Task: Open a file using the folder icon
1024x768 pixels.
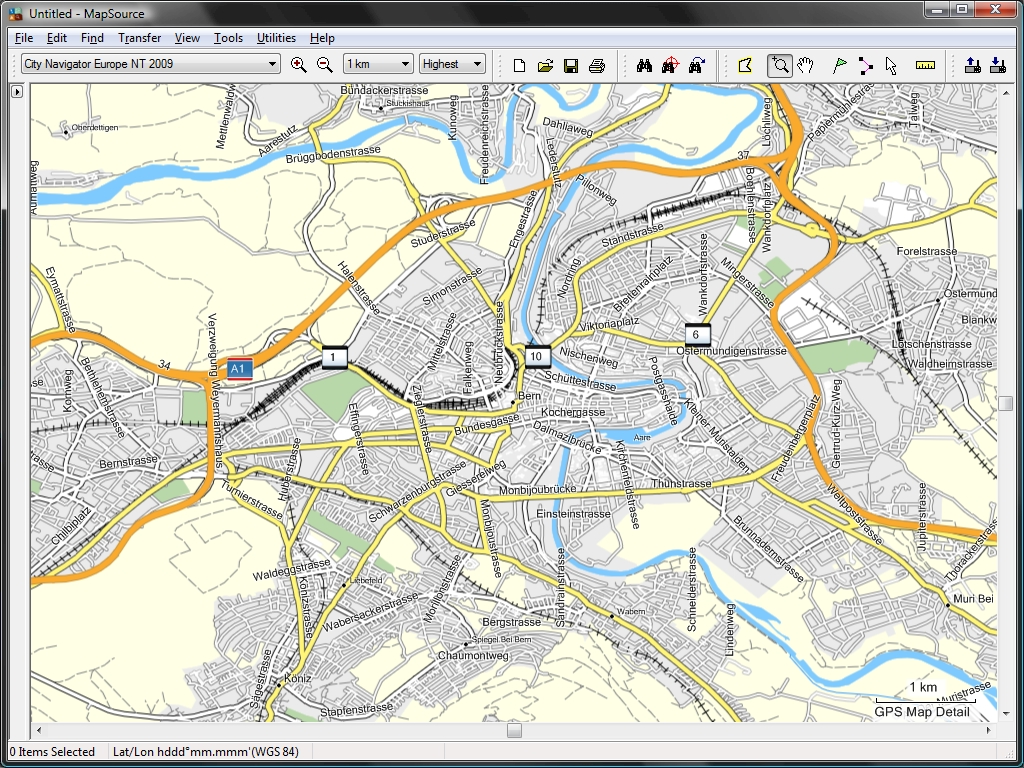Action: point(545,65)
